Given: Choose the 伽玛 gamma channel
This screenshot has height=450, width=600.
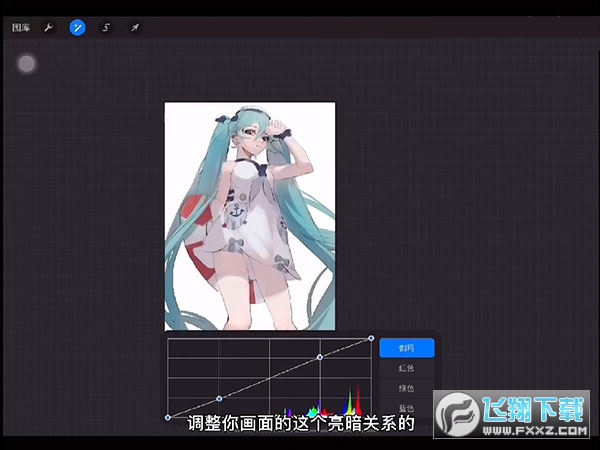Looking at the screenshot, I should pyautogui.click(x=407, y=348).
